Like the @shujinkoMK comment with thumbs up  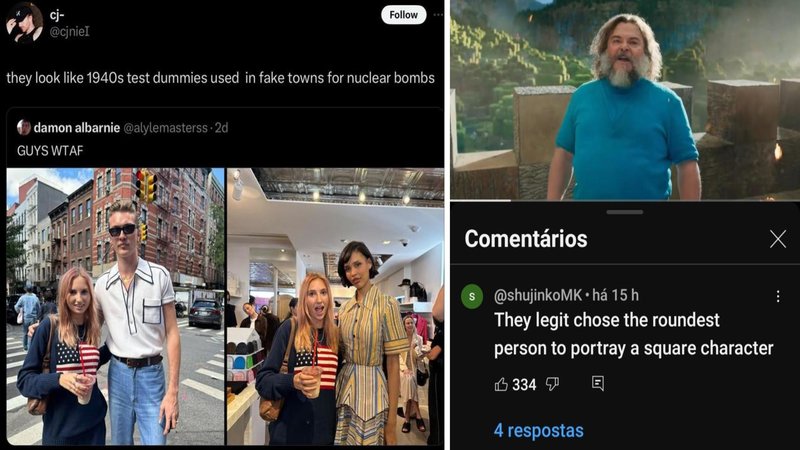(x=501, y=384)
